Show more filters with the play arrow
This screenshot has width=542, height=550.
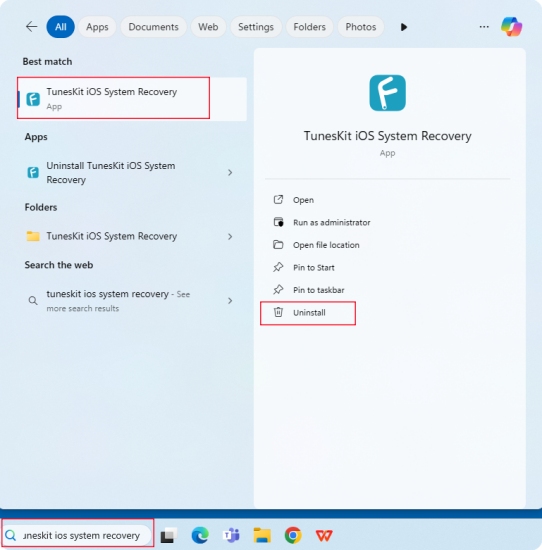coord(404,27)
